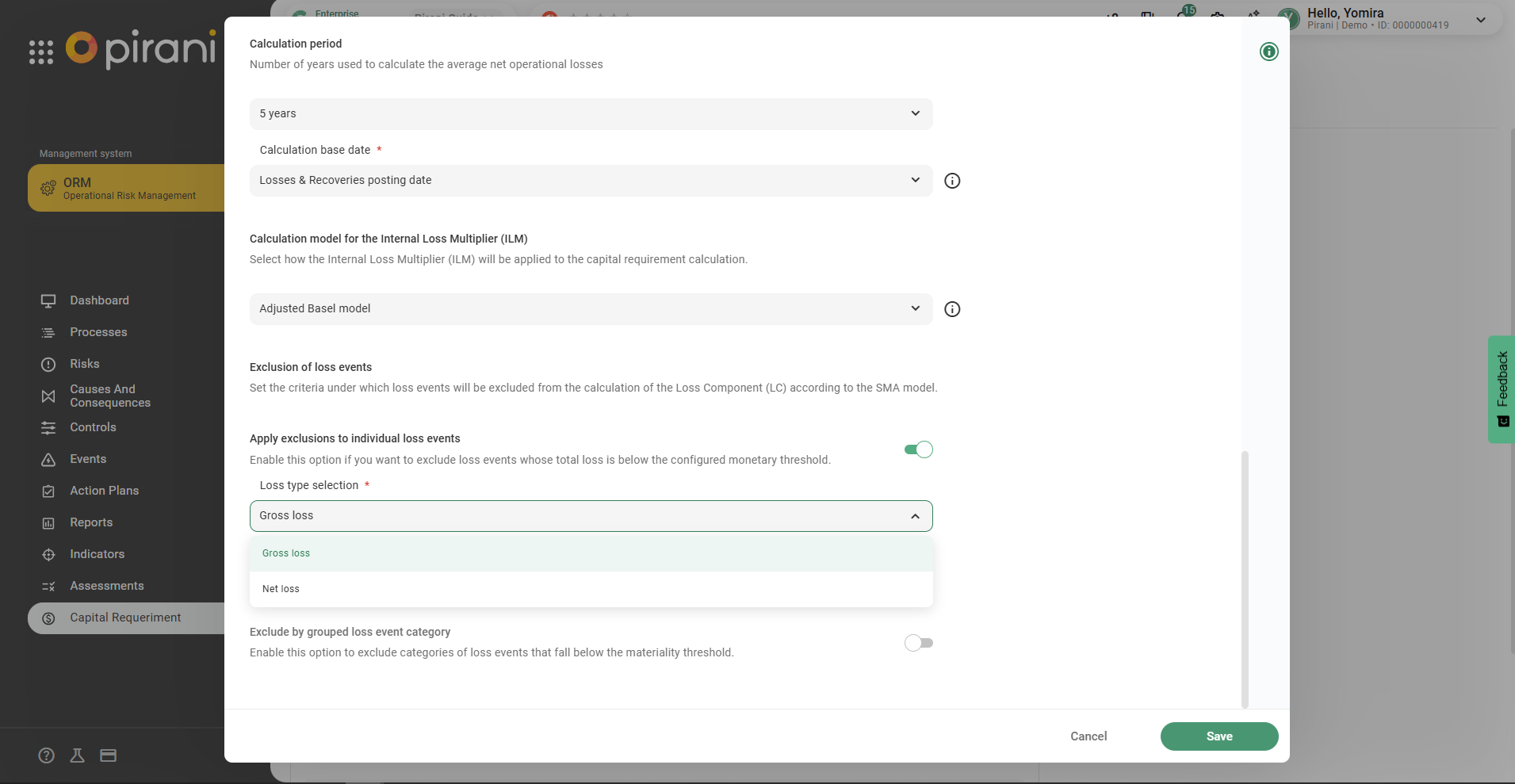This screenshot has height=784, width=1515.
Task: Click the ORM gear icon in the sidebar
Action: (48, 188)
